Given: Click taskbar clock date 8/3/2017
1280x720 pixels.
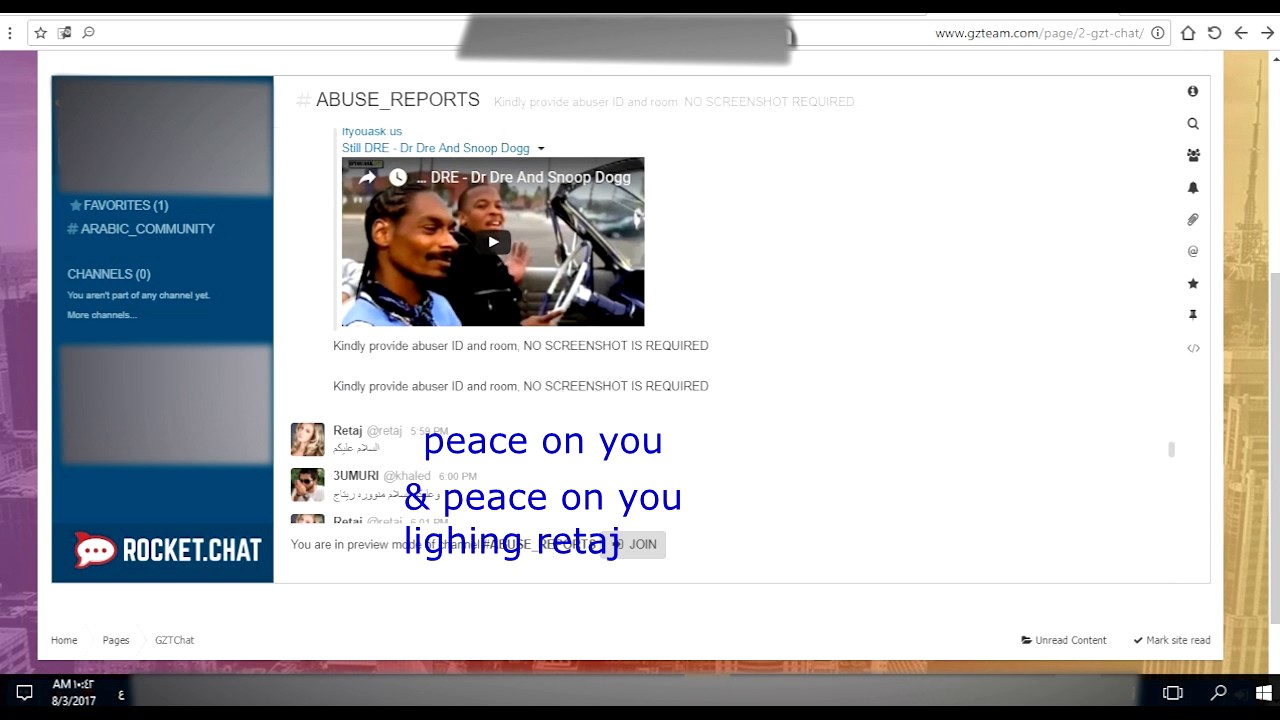Looking at the screenshot, I should pos(73,701).
